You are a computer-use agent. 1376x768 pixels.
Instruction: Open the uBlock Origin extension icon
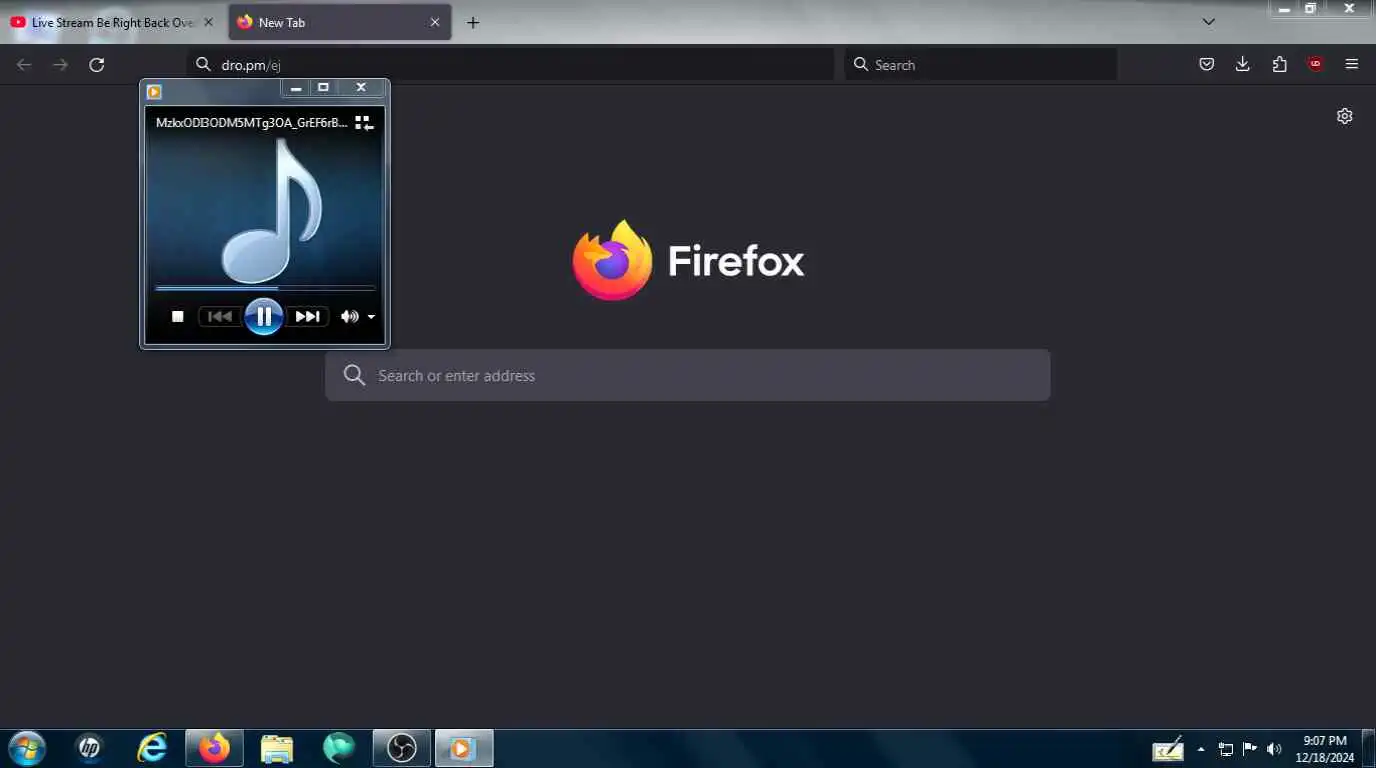[1316, 65]
